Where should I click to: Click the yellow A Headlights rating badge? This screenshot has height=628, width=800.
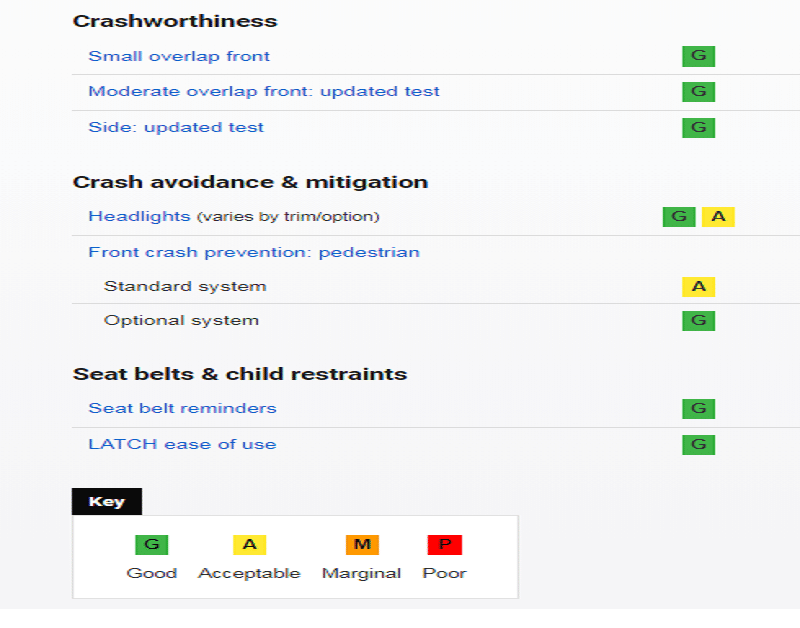click(x=718, y=217)
